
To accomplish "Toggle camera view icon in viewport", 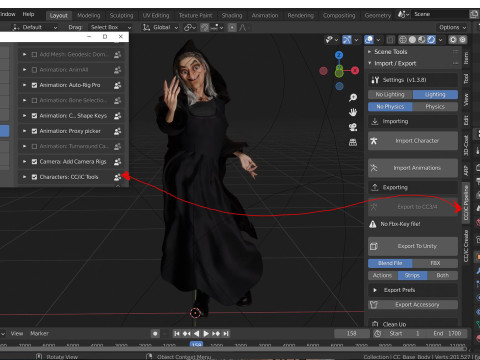I will coord(353,127).
